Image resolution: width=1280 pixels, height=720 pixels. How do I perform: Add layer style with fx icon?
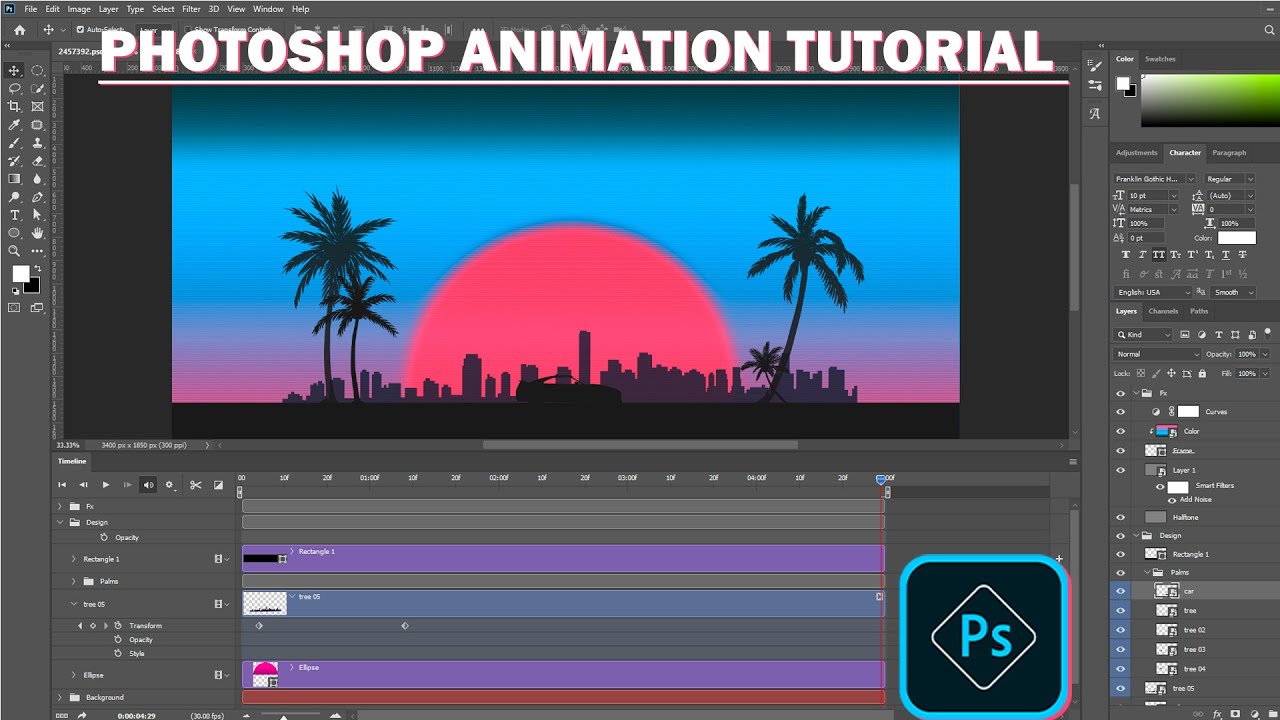tap(1217, 715)
